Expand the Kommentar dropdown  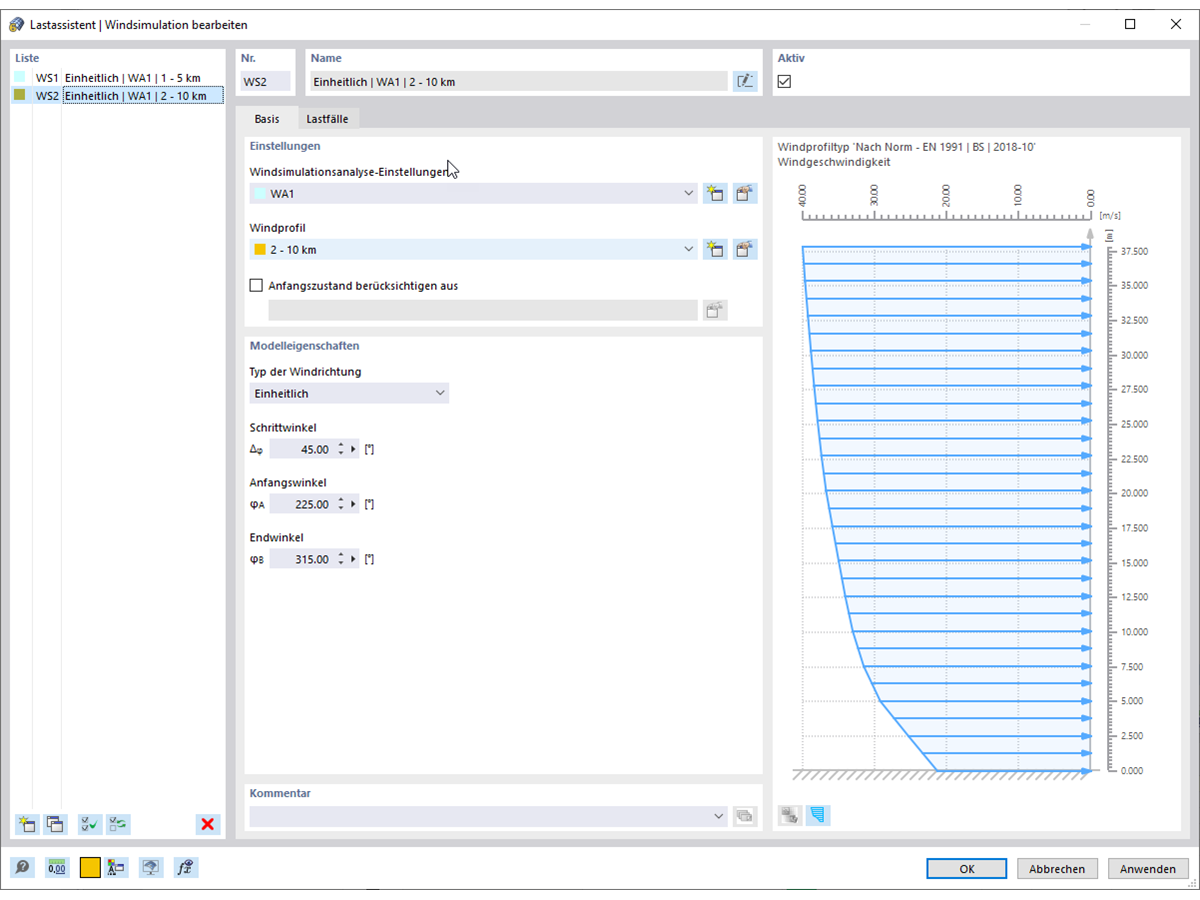click(x=719, y=817)
